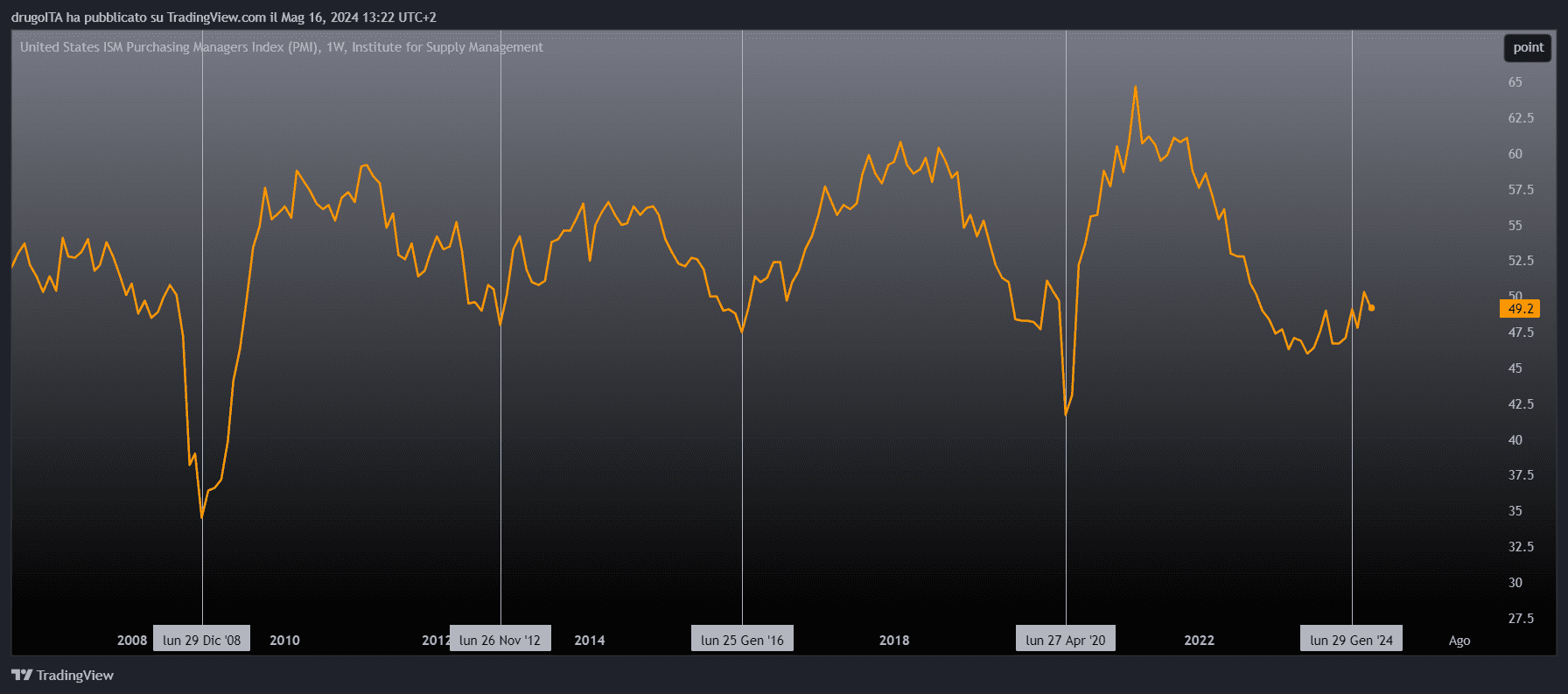Viewport: 1568px width, 694px height.
Task: Click the TradingView logo
Action: click(x=62, y=675)
